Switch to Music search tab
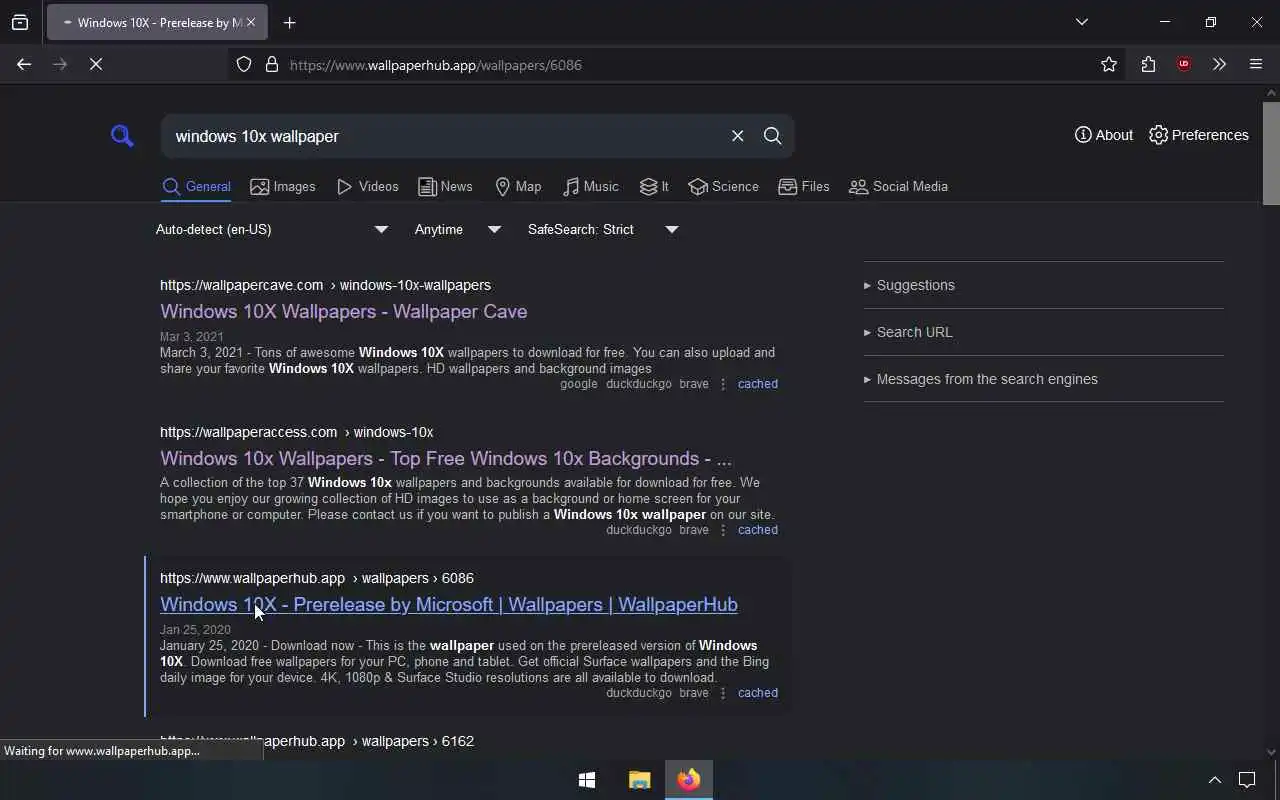 click(x=591, y=187)
